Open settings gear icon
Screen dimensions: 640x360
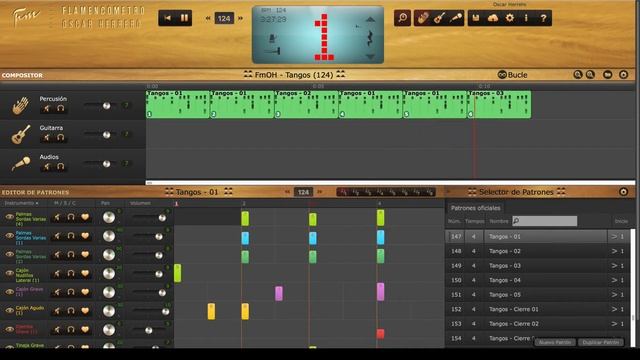510,18
